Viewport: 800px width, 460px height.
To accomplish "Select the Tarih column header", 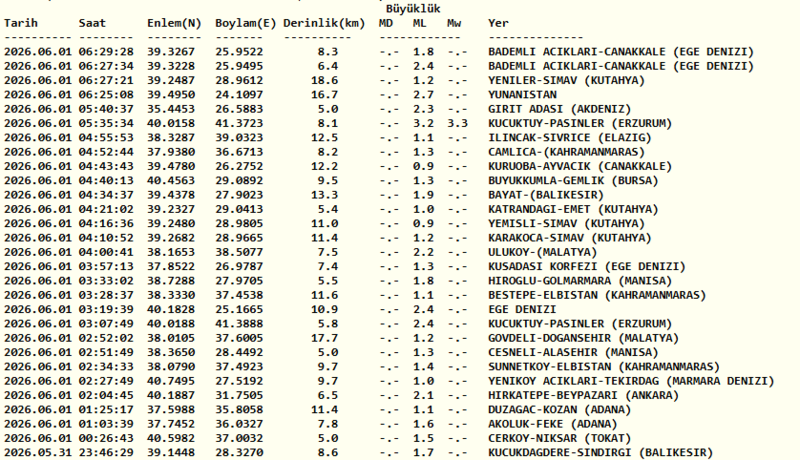I will pos(21,23).
